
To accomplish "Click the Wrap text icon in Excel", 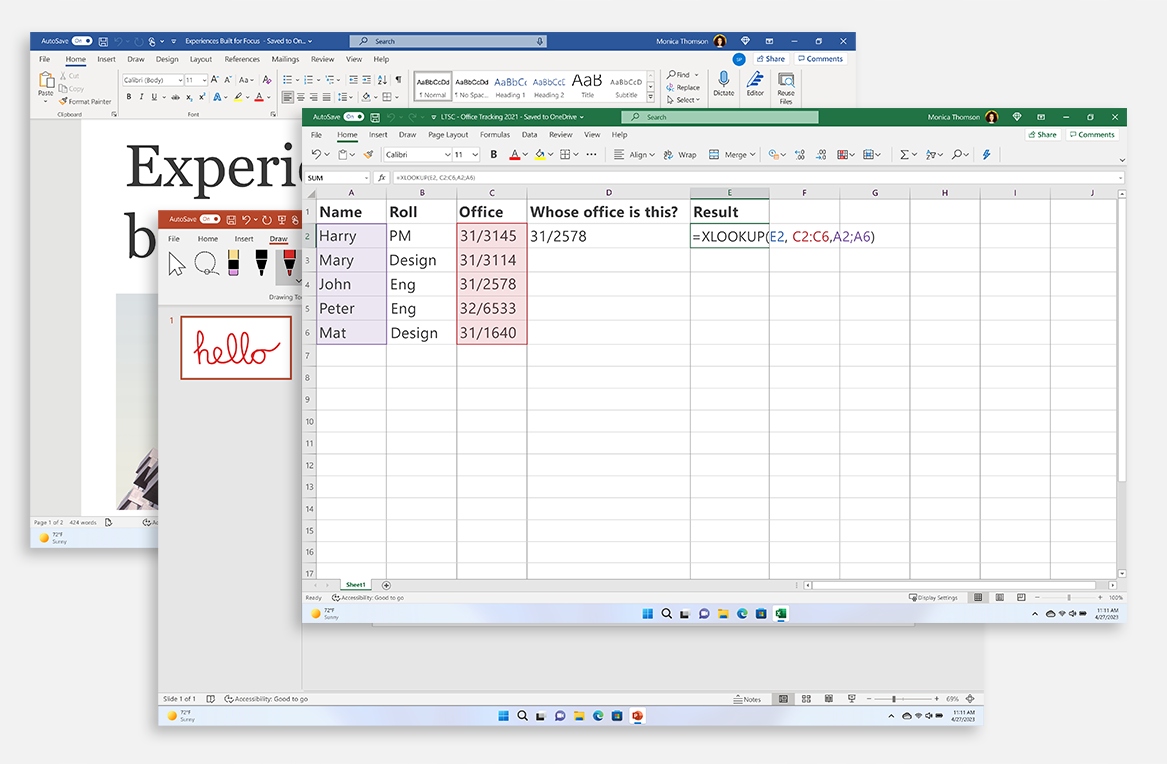I will (672, 155).
